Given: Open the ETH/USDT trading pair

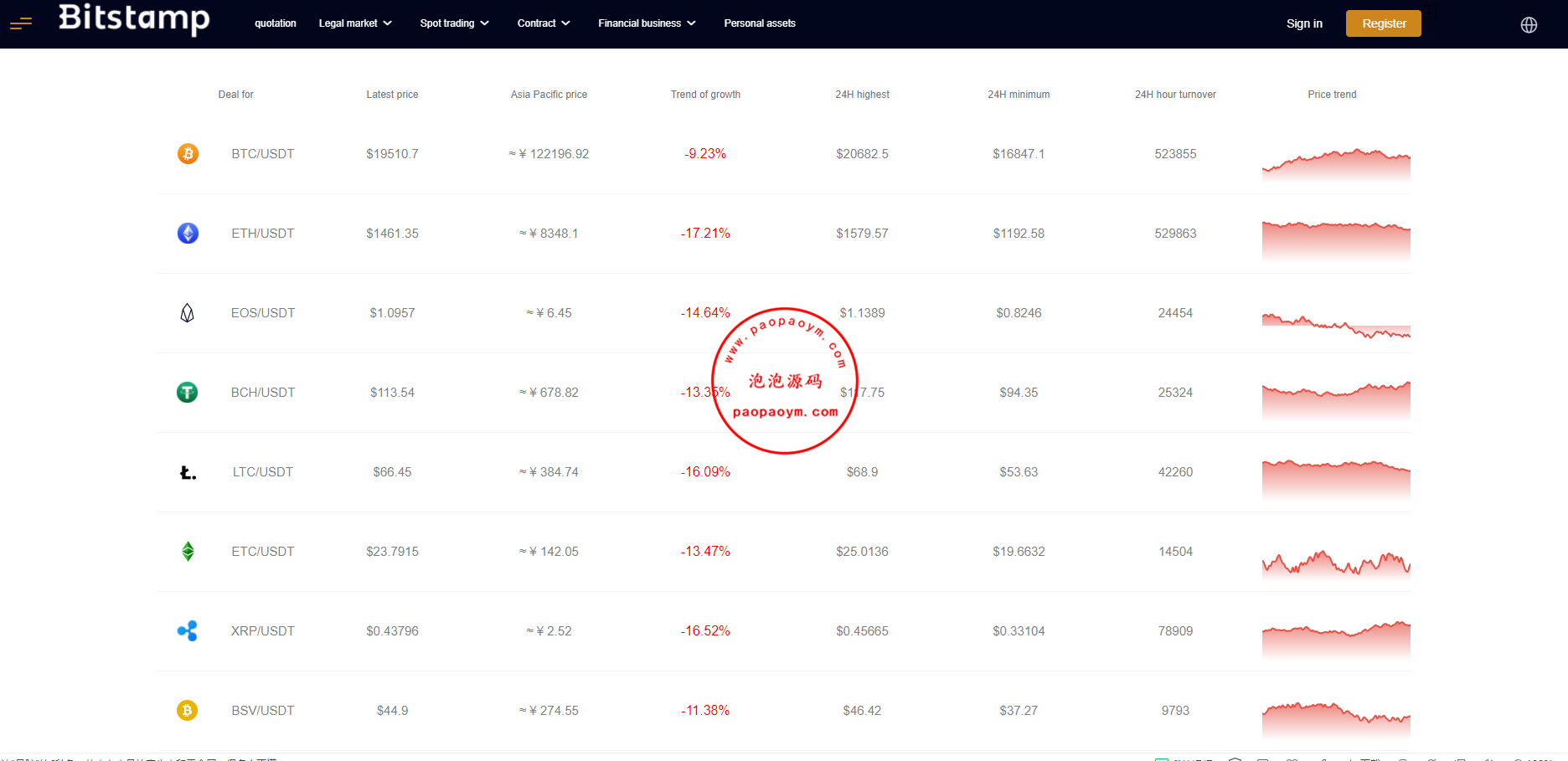Looking at the screenshot, I should 263,234.
